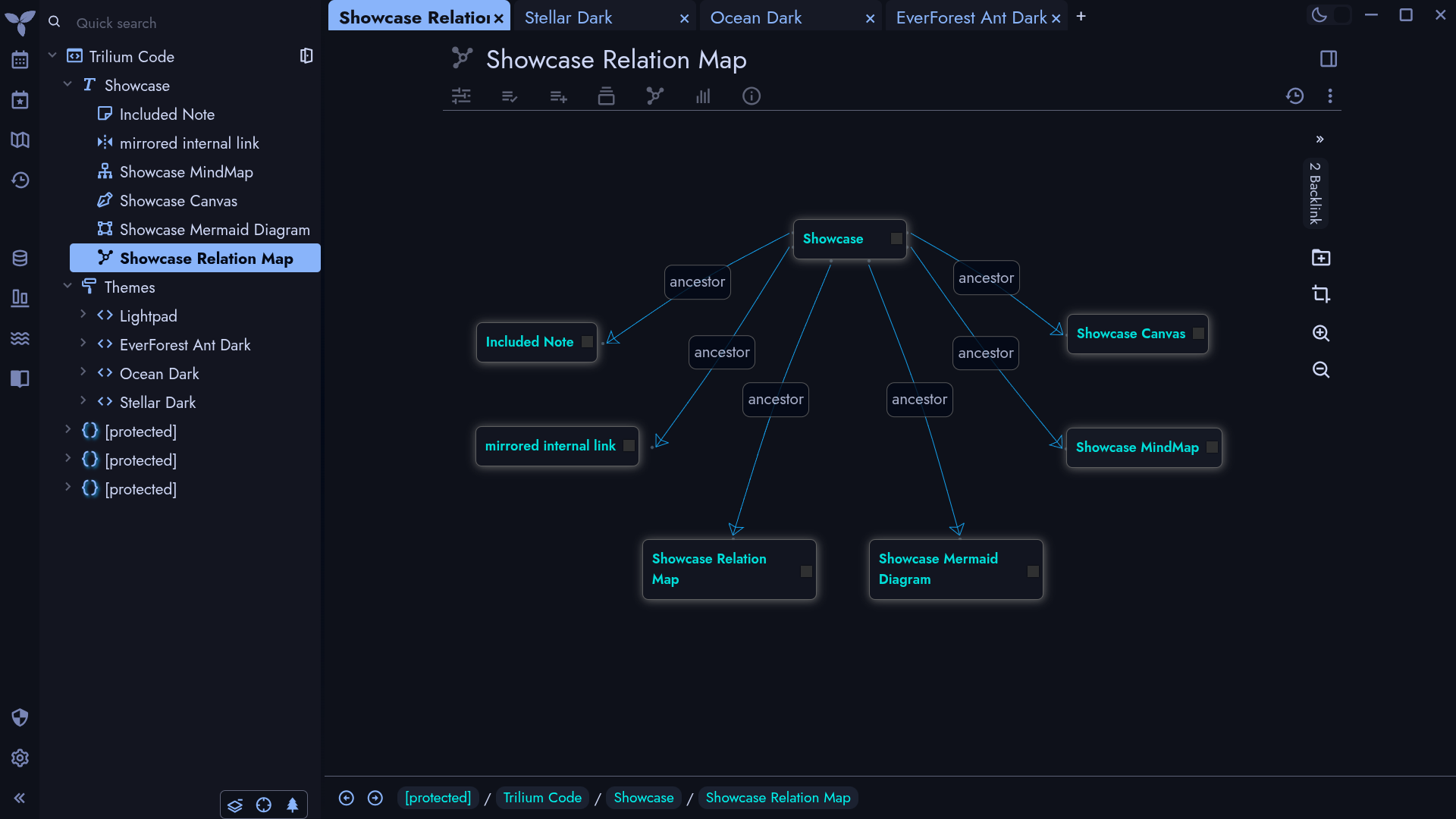
Task: Open recent changes from the sidebar
Action: (x=20, y=180)
